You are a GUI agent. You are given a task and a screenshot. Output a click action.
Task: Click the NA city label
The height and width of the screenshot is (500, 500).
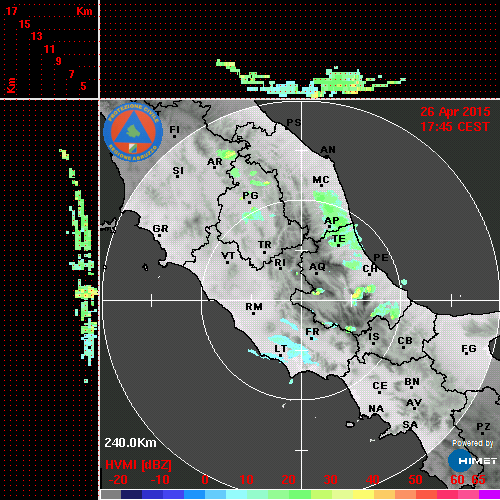376,409
